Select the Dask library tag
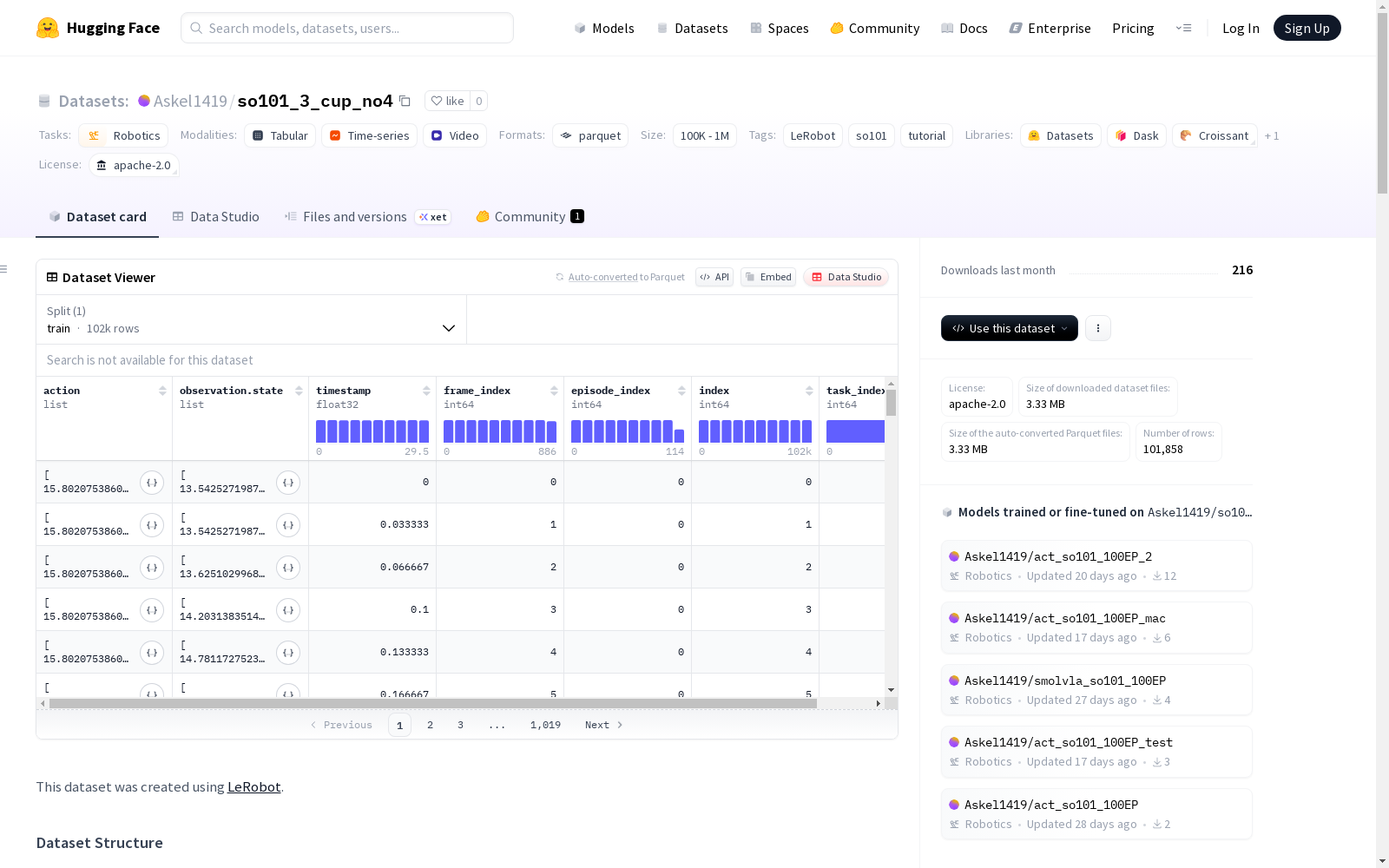Viewport: 1389px width, 868px height. (1136, 135)
